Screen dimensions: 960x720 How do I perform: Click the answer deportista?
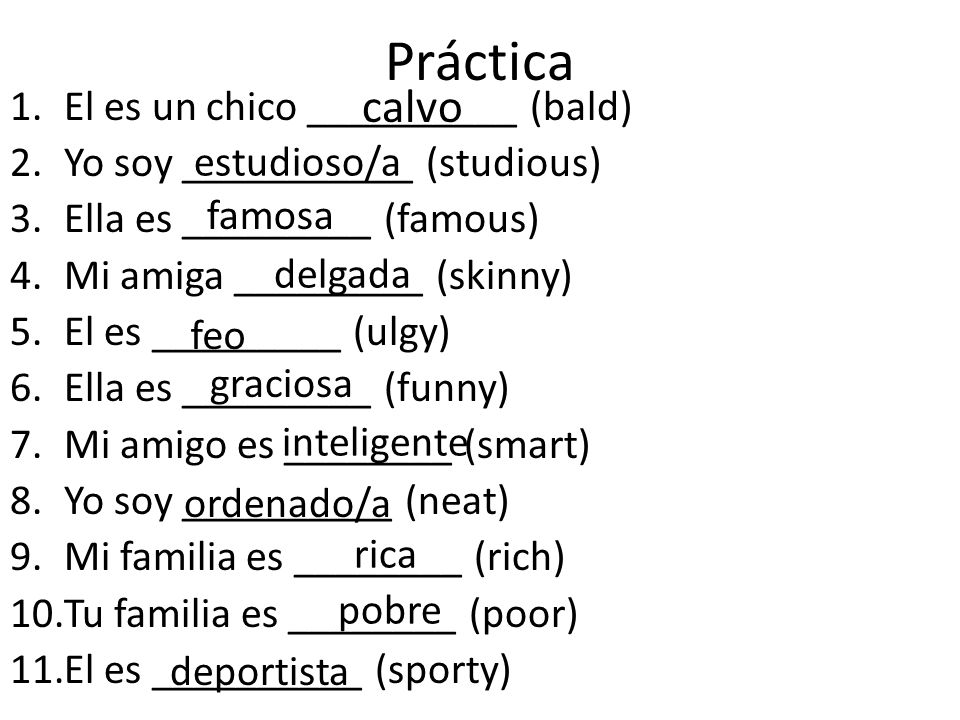(259, 672)
